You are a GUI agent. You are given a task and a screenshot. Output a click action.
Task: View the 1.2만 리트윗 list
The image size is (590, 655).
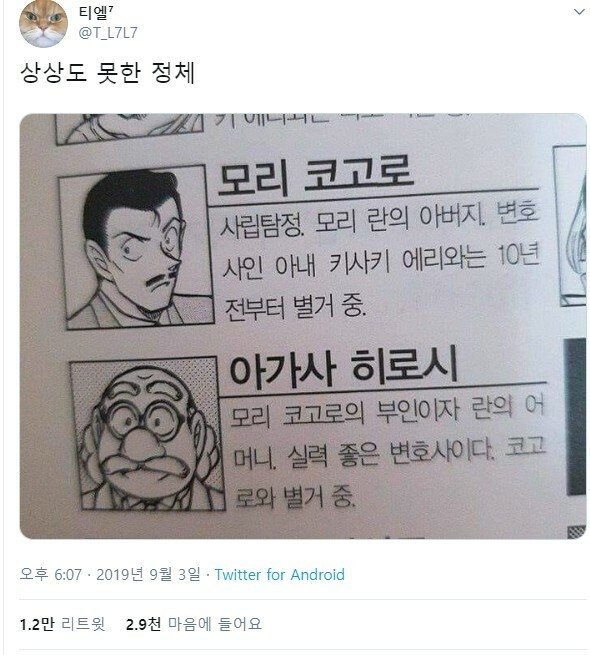[62, 624]
